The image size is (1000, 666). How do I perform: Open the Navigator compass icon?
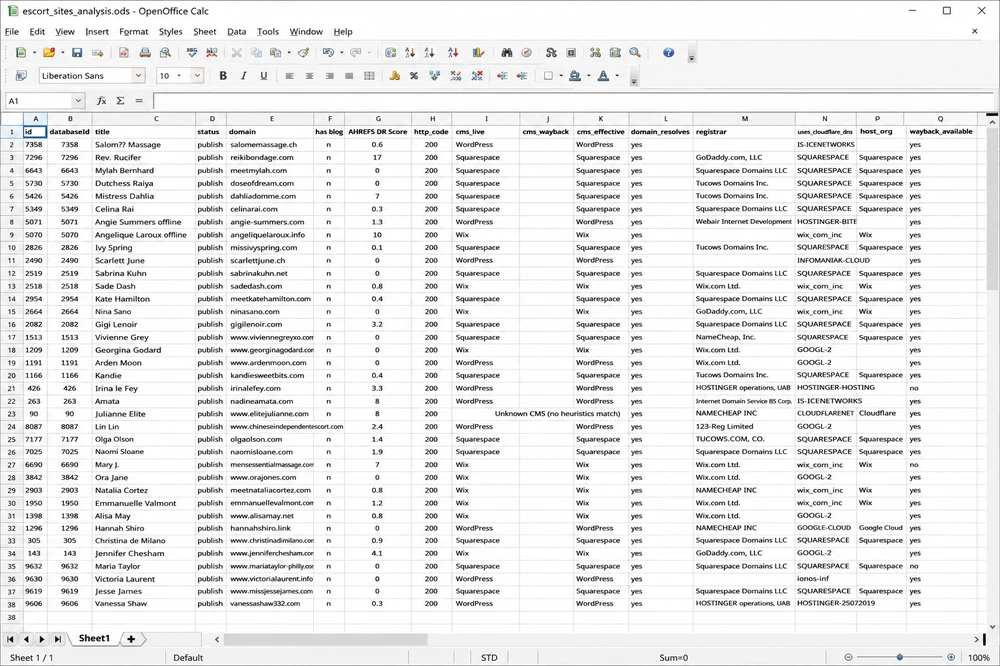527,53
